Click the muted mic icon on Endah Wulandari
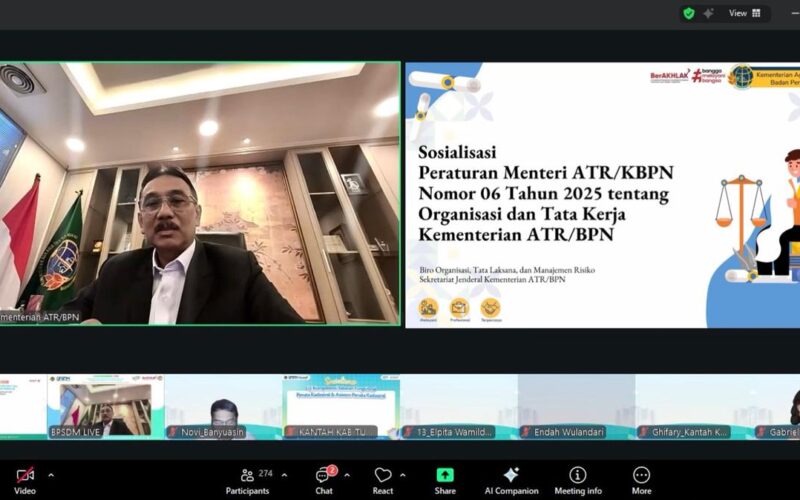The image size is (800, 500). click(527, 432)
